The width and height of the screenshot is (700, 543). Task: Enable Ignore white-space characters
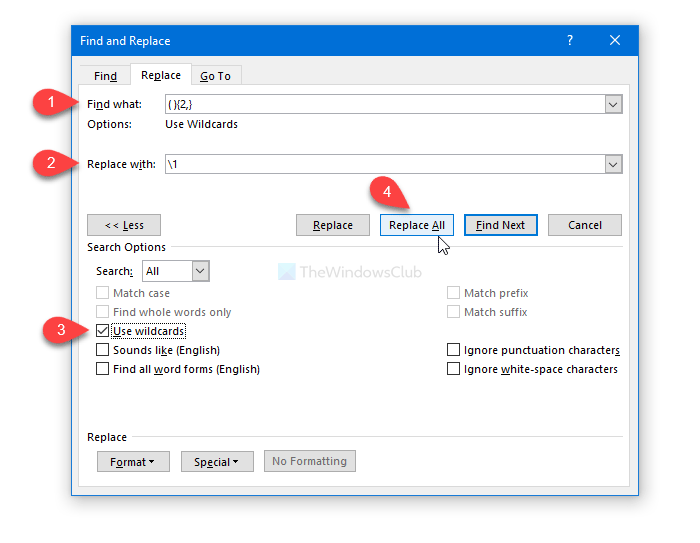(x=453, y=369)
